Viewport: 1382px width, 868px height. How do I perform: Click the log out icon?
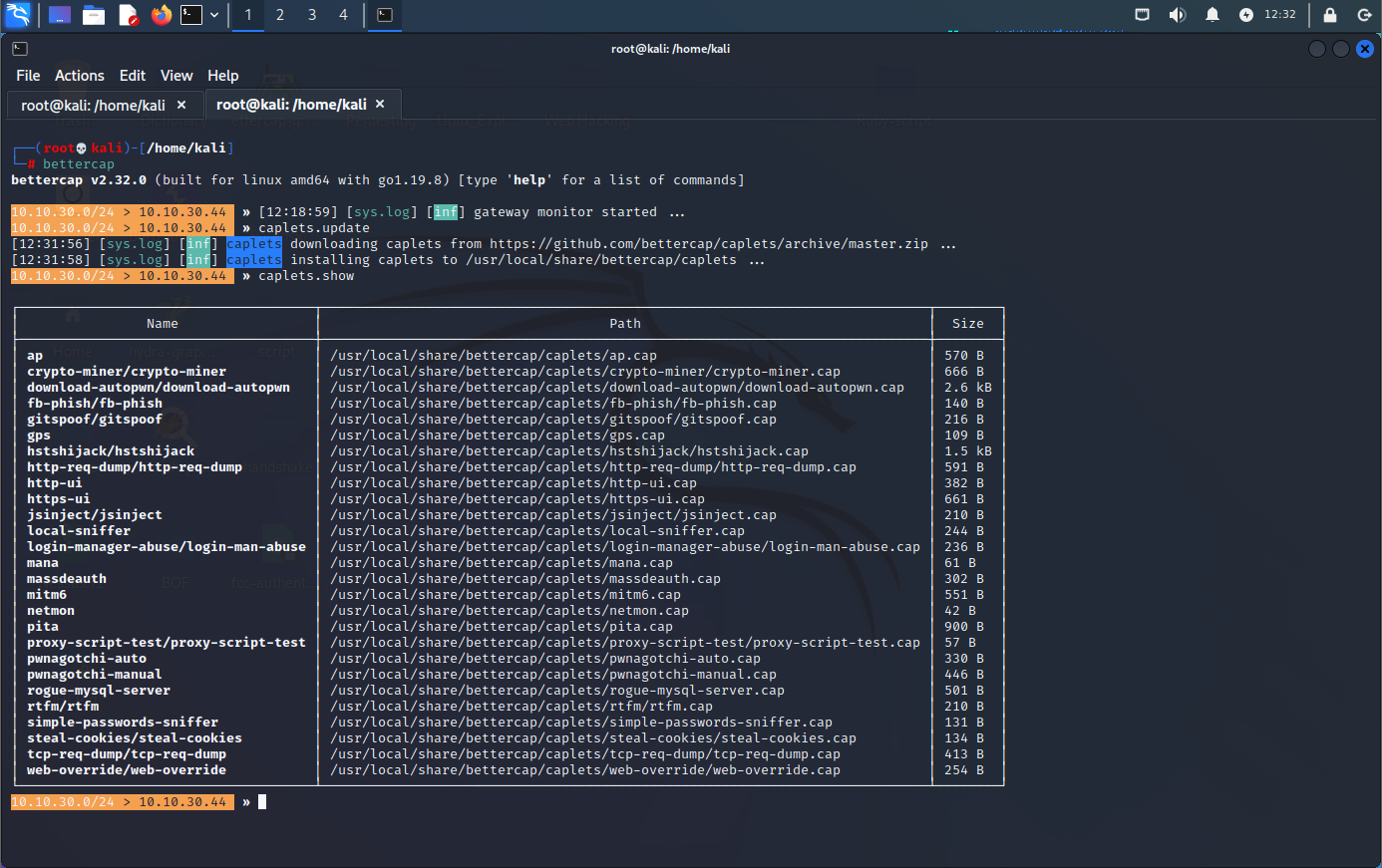click(x=1365, y=15)
